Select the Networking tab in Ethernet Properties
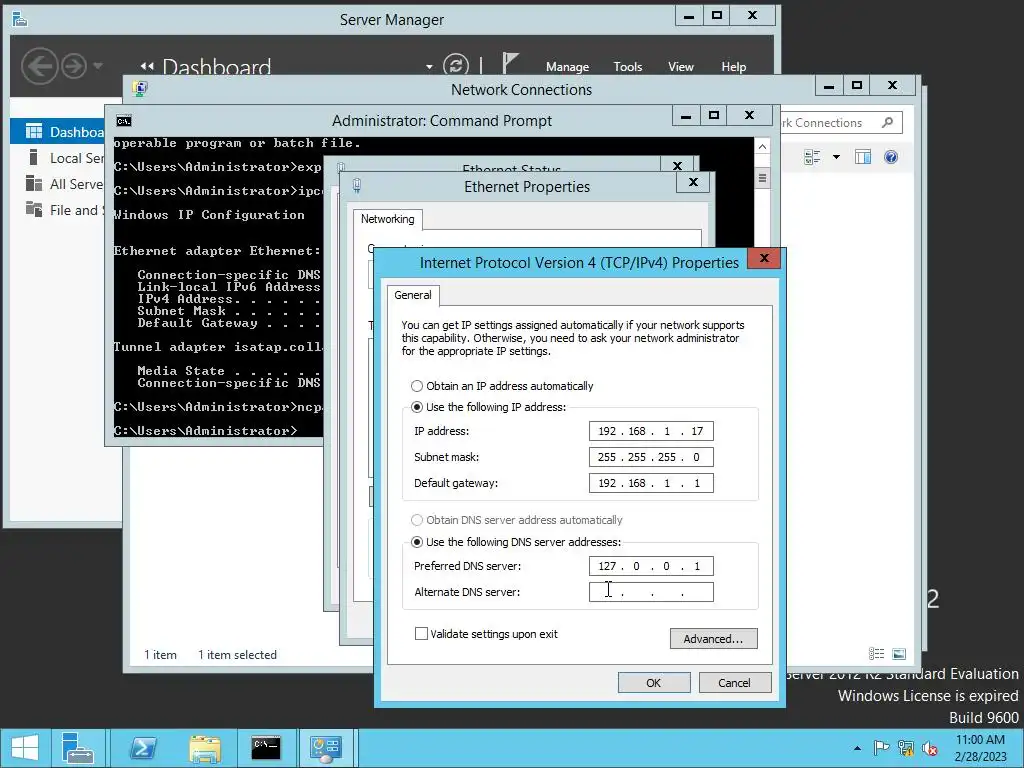This screenshot has height=768, width=1024. (x=387, y=219)
